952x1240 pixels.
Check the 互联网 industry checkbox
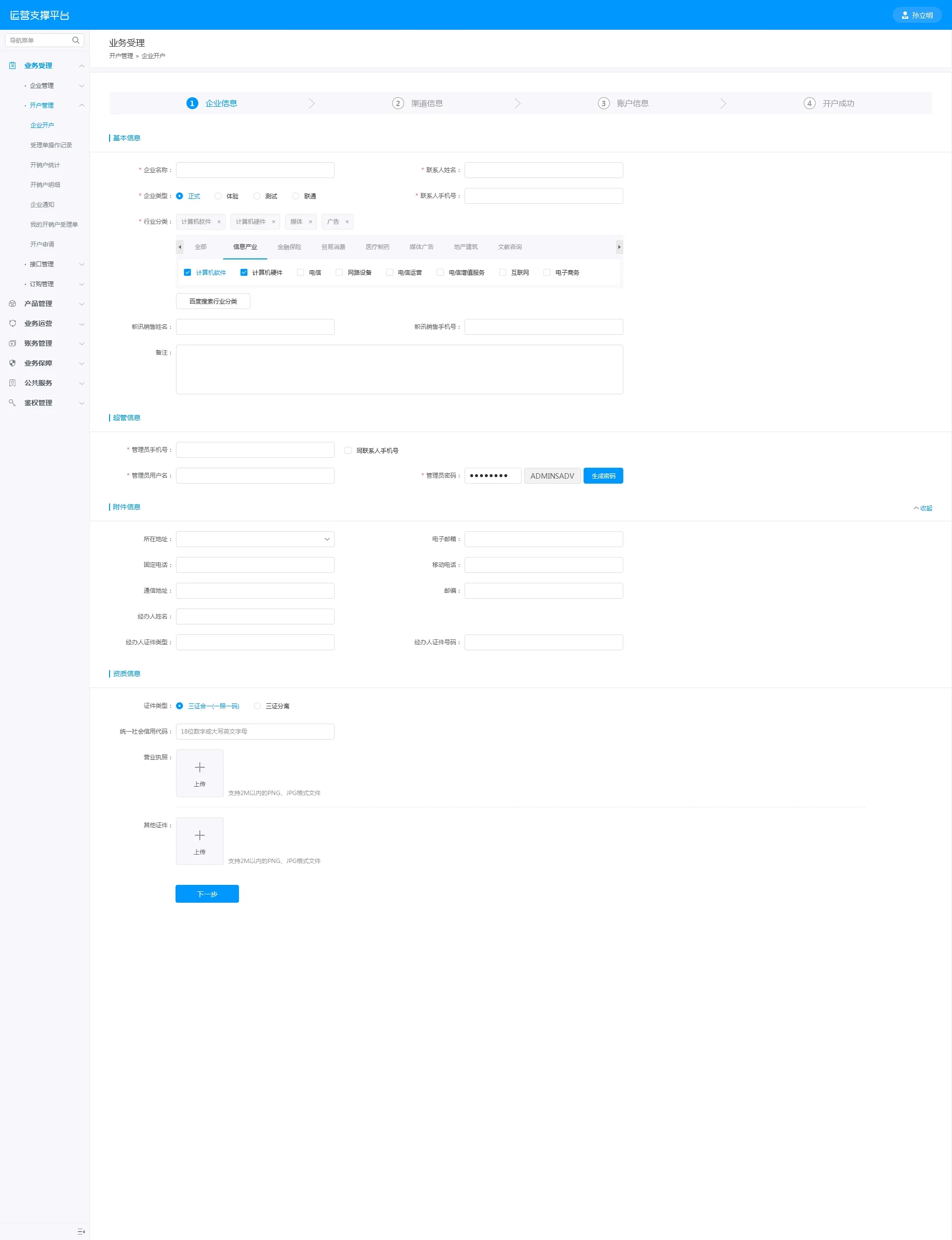pos(503,273)
